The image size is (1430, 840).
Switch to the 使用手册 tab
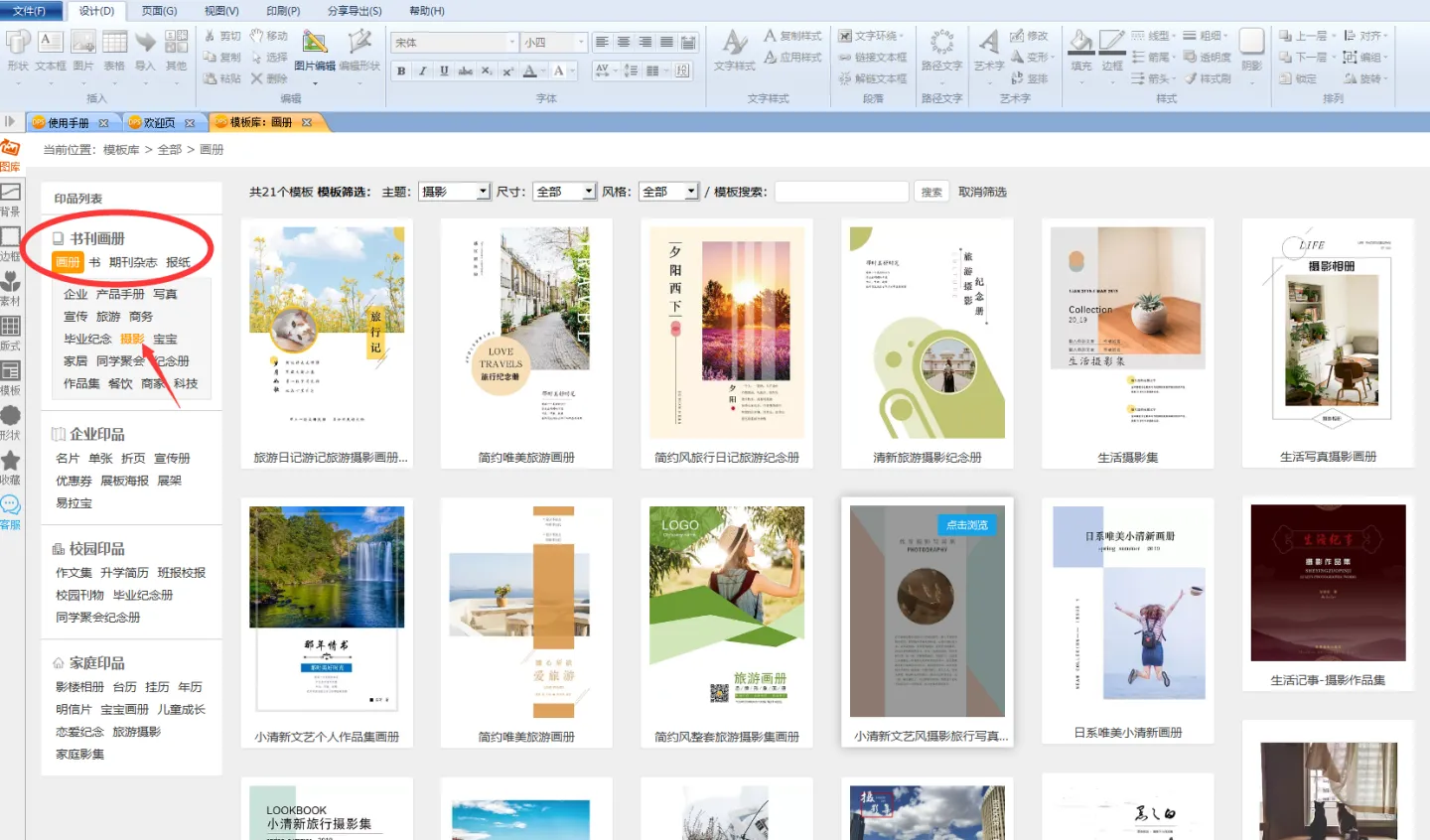pos(68,123)
